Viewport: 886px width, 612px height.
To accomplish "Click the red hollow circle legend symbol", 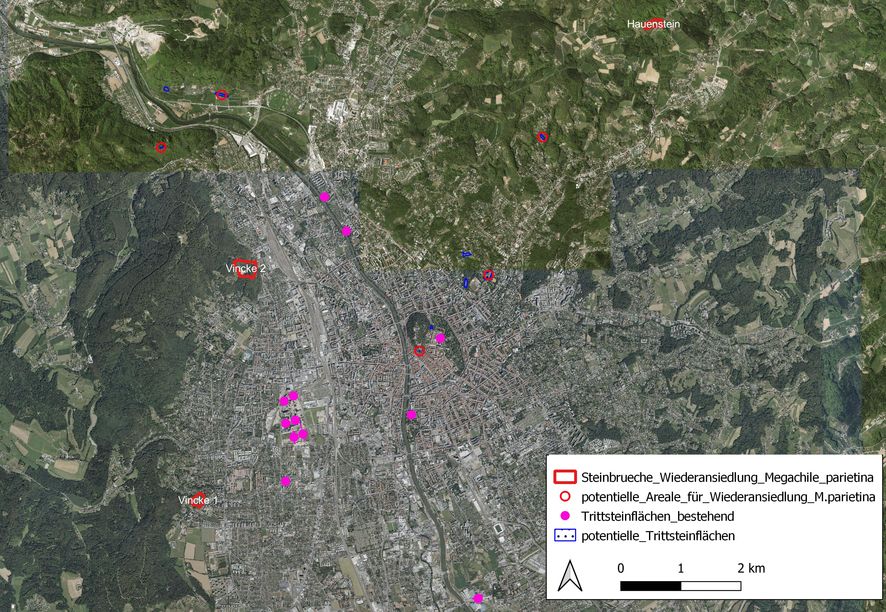I will (x=564, y=497).
